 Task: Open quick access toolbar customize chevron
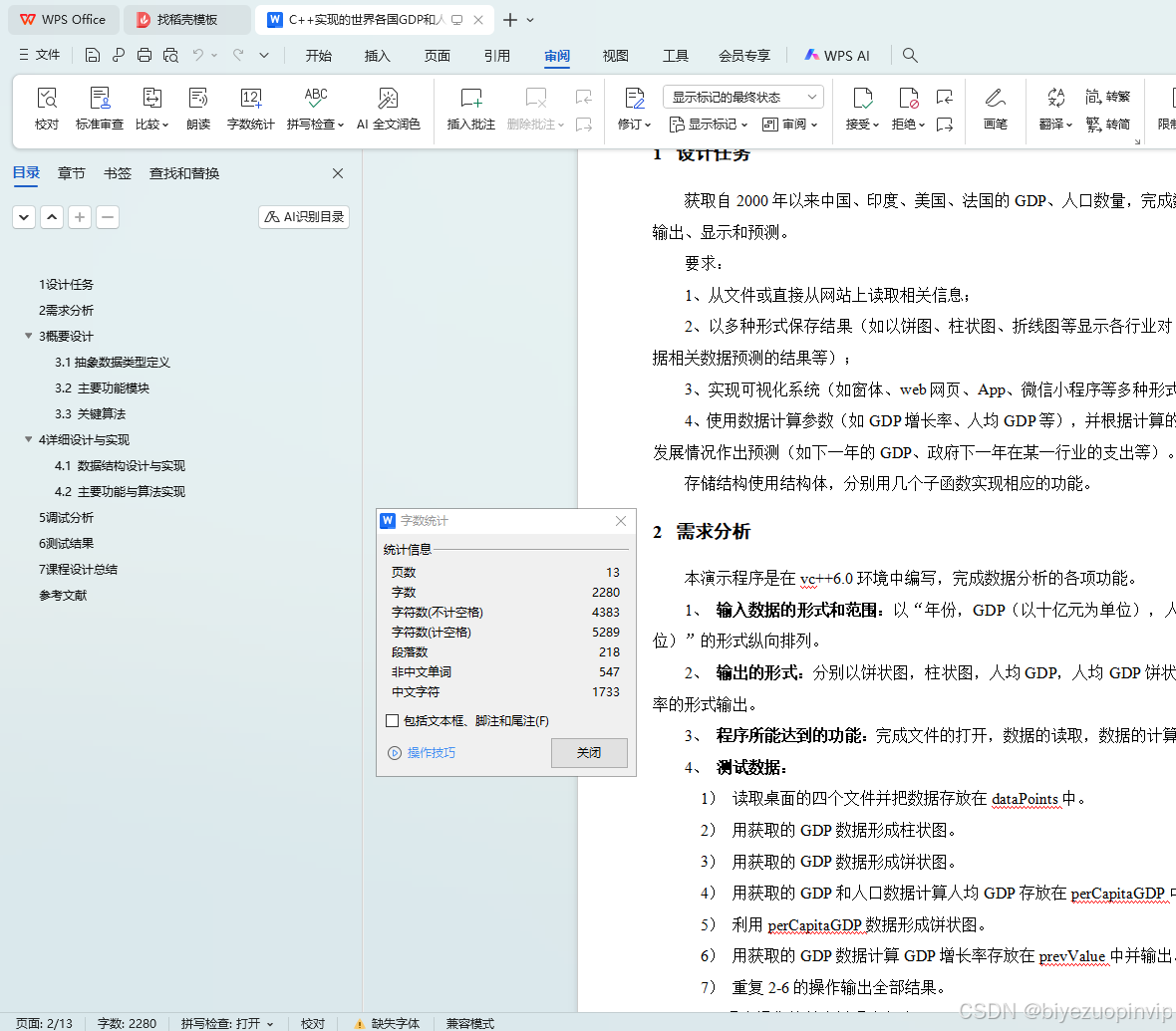coord(264,55)
